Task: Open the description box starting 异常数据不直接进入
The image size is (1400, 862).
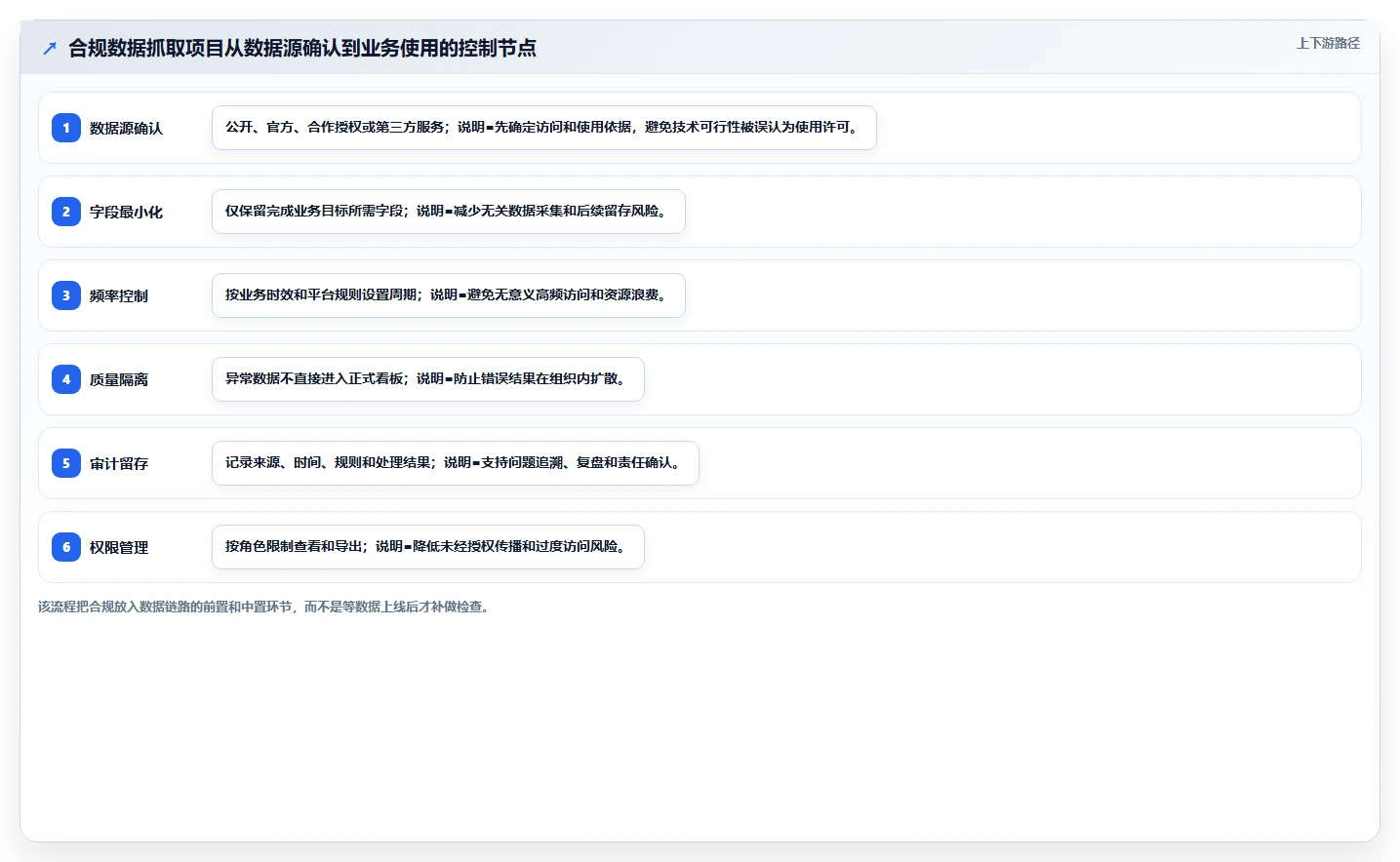Action: pos(428,379)
